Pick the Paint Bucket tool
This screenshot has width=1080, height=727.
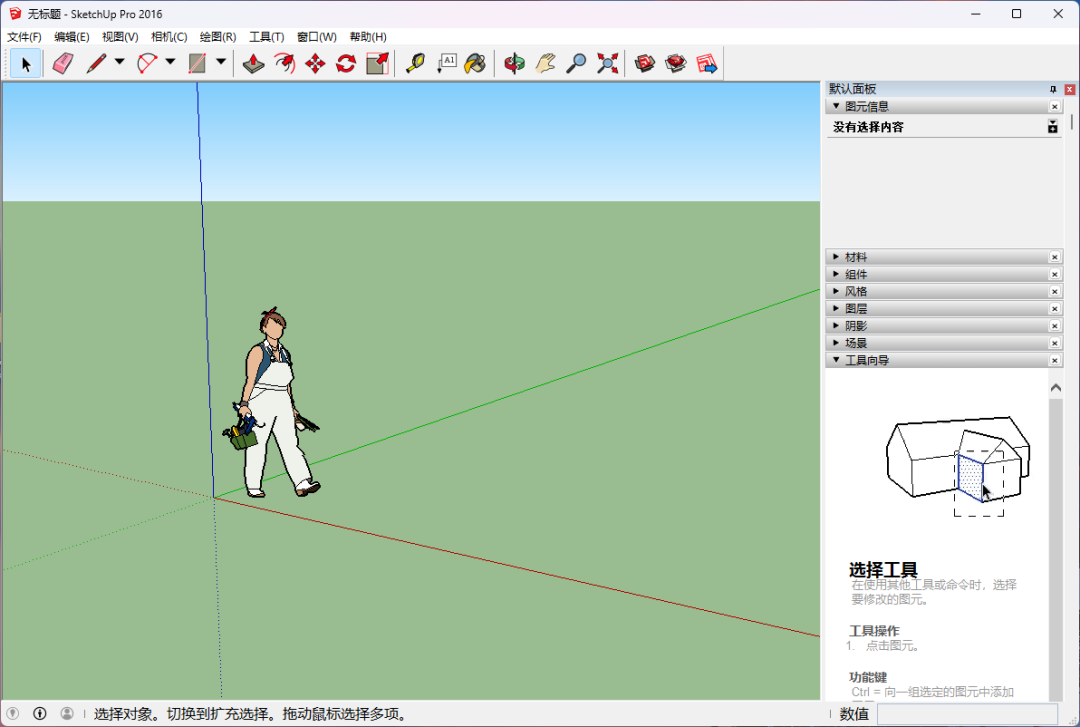pyautogui.click(x=475, y=64)
